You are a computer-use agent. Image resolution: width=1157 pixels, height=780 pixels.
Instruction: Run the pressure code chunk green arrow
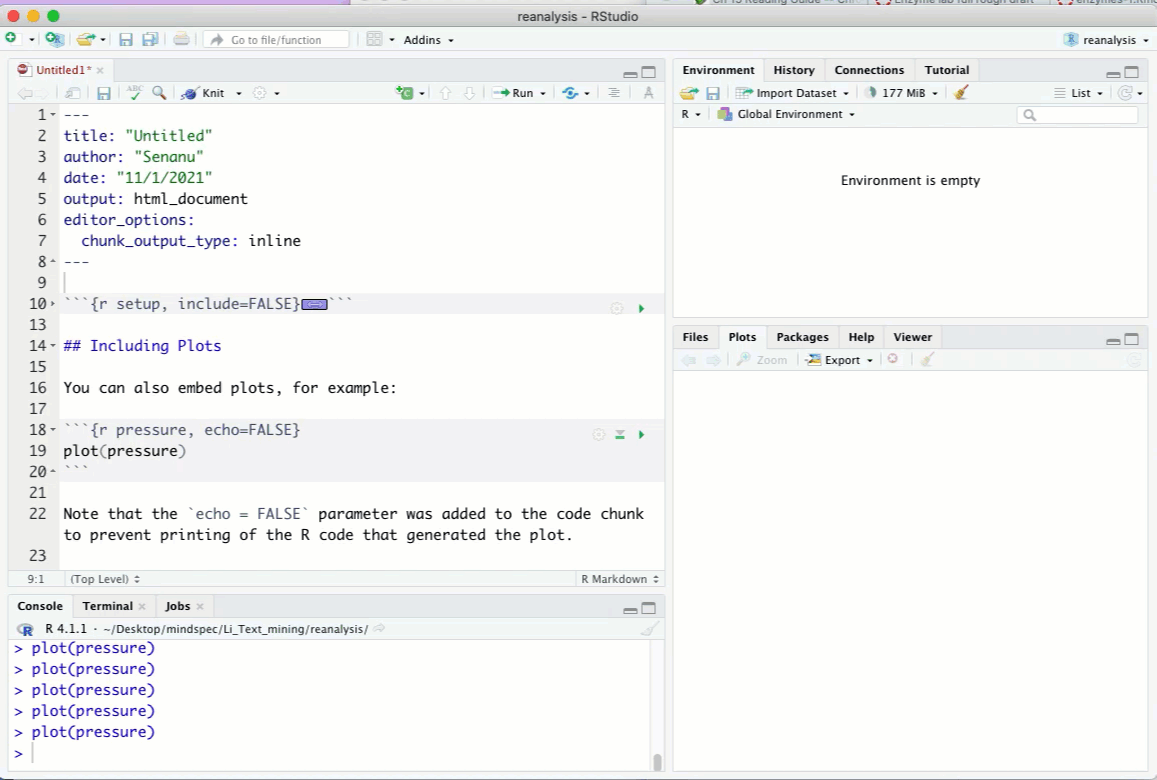[x=642, y=434]
